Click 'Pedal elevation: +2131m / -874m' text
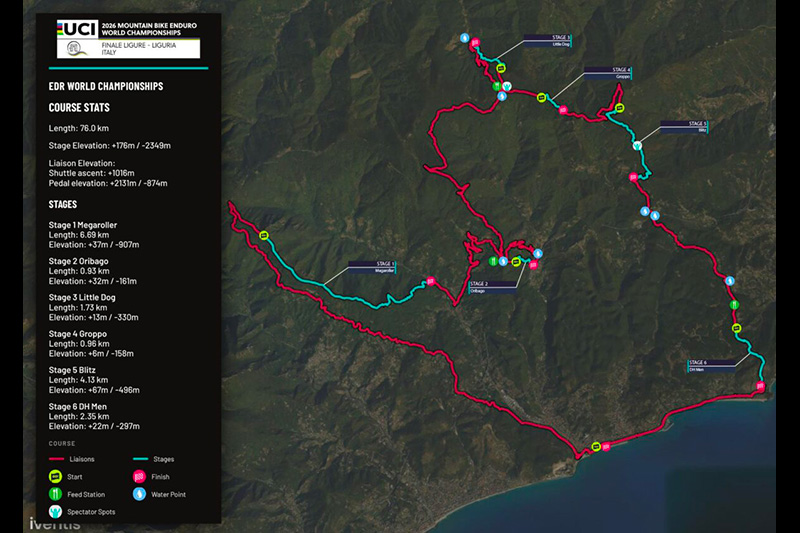Viewport: 800px width, 533px height. (x=108, y=183)
